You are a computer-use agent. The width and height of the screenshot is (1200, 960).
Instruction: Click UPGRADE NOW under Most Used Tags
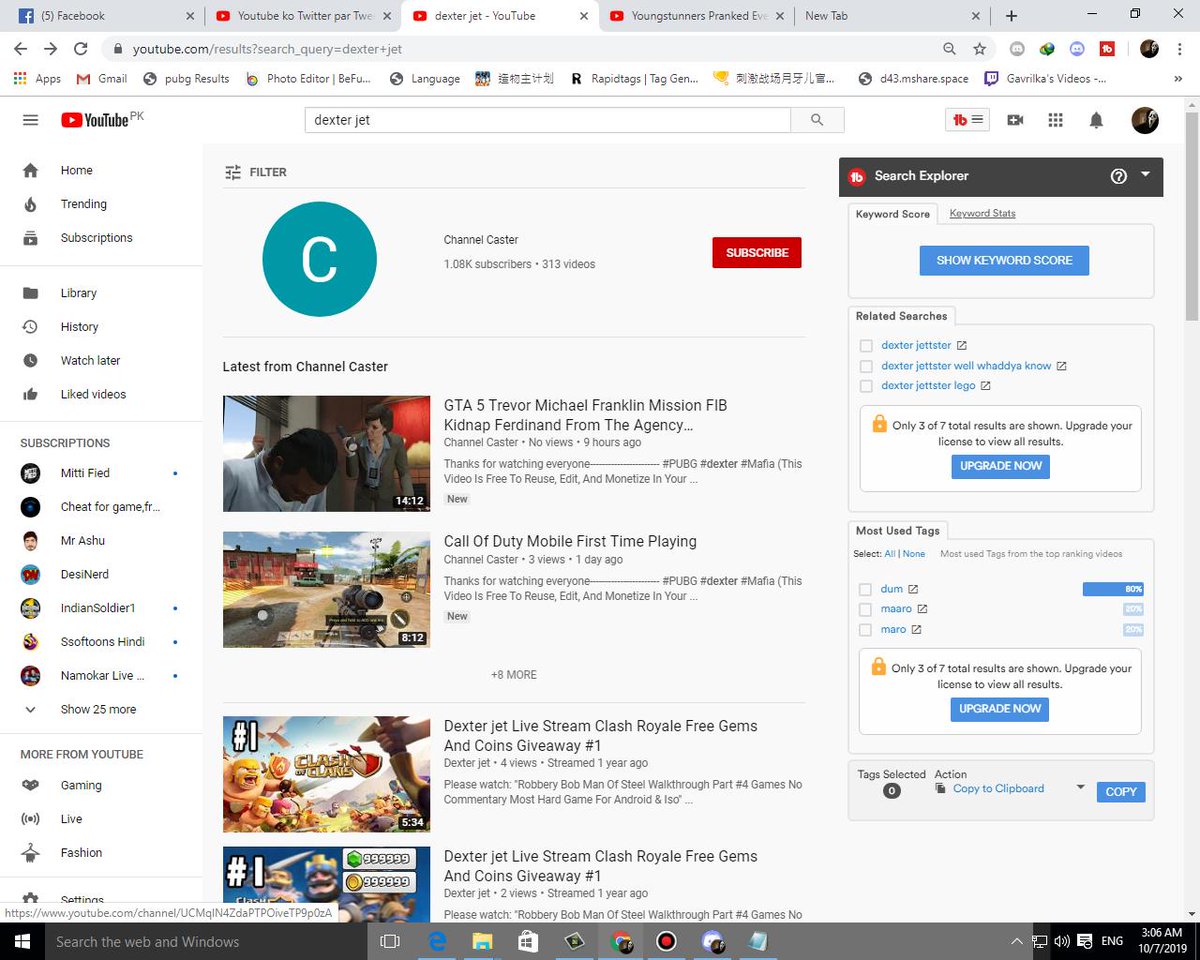(1000, 709)
